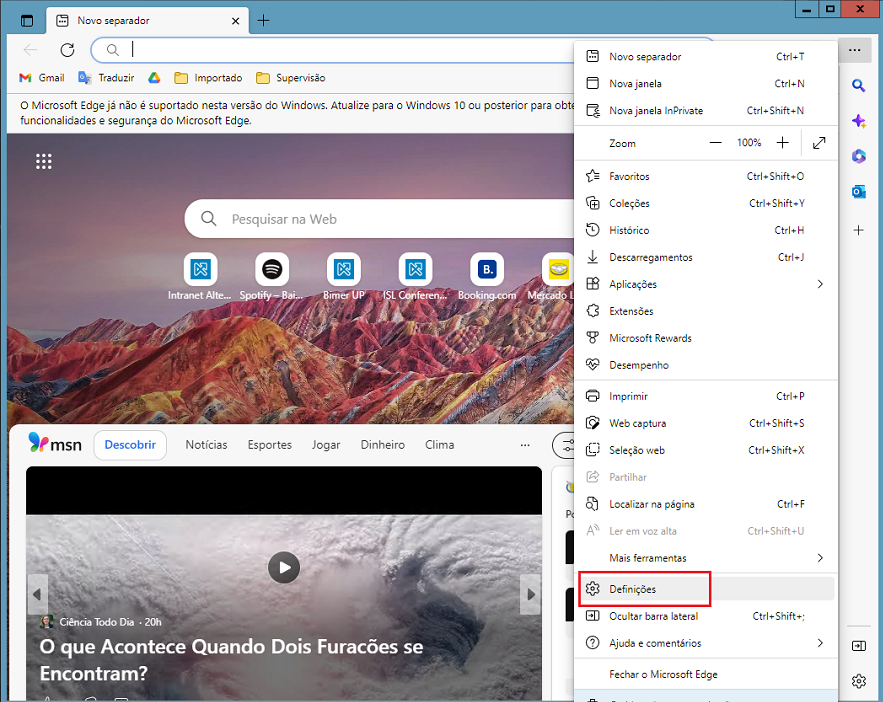Increase zoom with the plus button
This screenshot has width=883, height=702.
pos(783,143)
